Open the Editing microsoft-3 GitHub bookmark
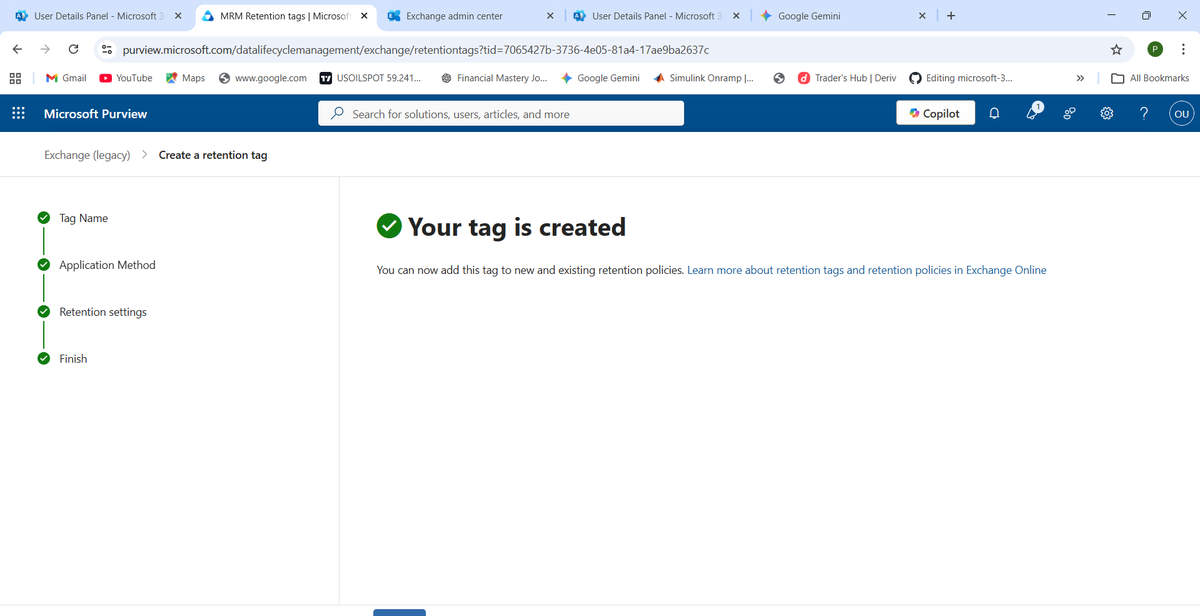This screenshot has width=1200, height=616. click(960, 78)
